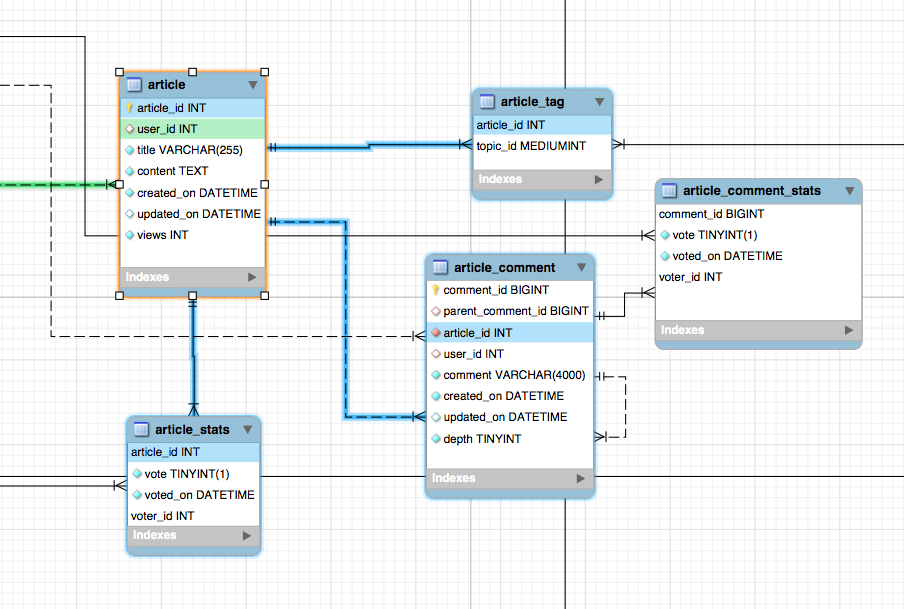Click the diamond icon beside voted_on in article_stats
Viewport: 904px width, 609px height.
[137, 495]
